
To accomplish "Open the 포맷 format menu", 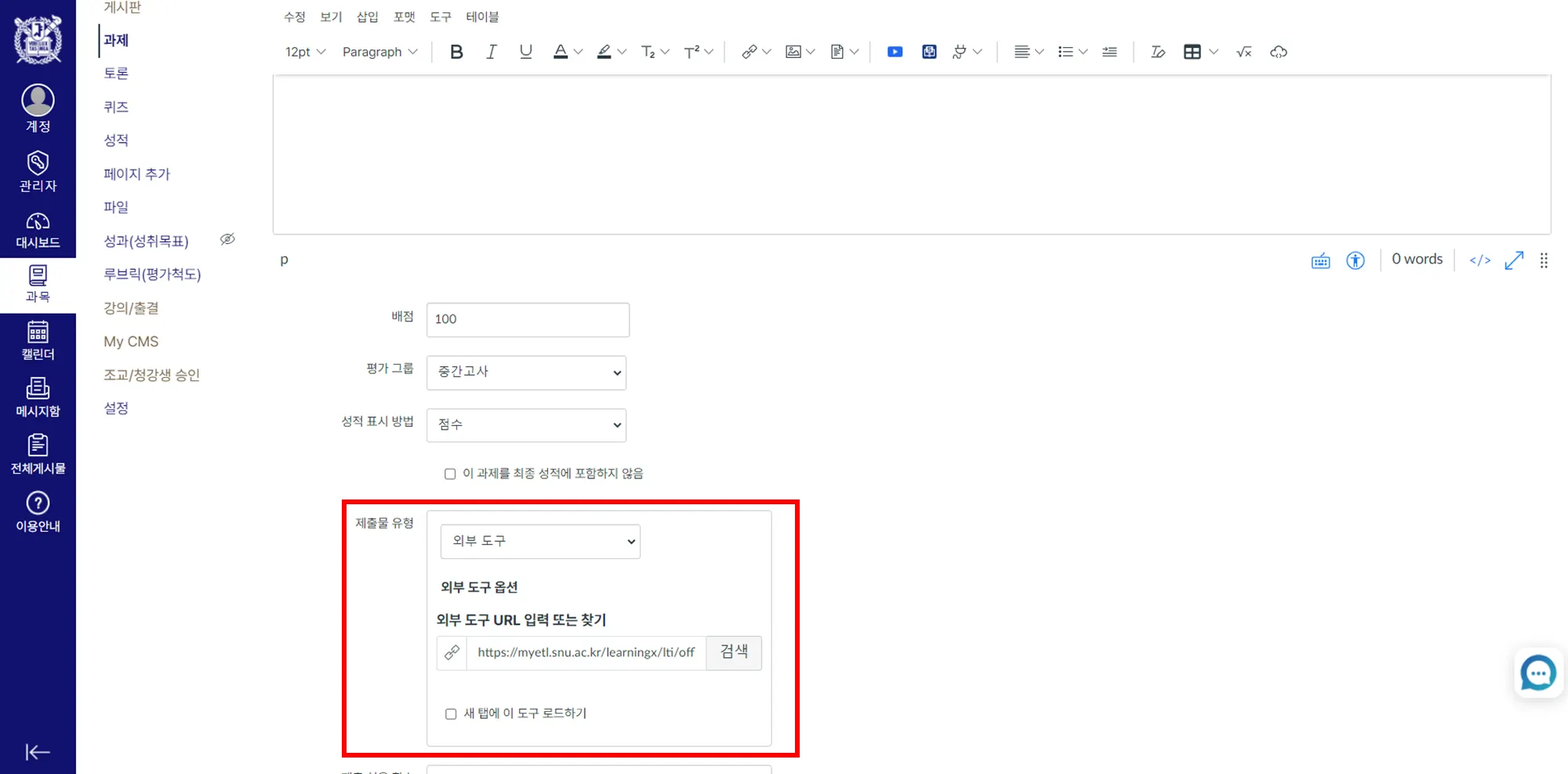I will (405, 16).
